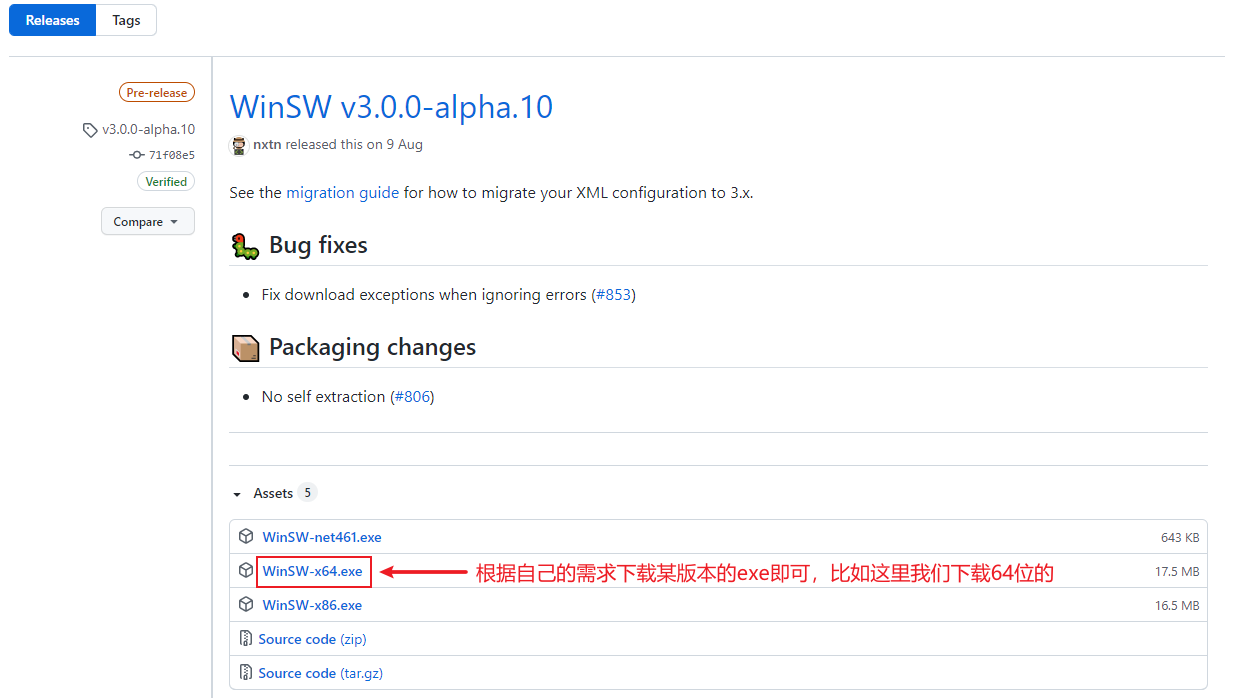Click the Verified badge
This screenshot has width=1251, height=698.
165,181
